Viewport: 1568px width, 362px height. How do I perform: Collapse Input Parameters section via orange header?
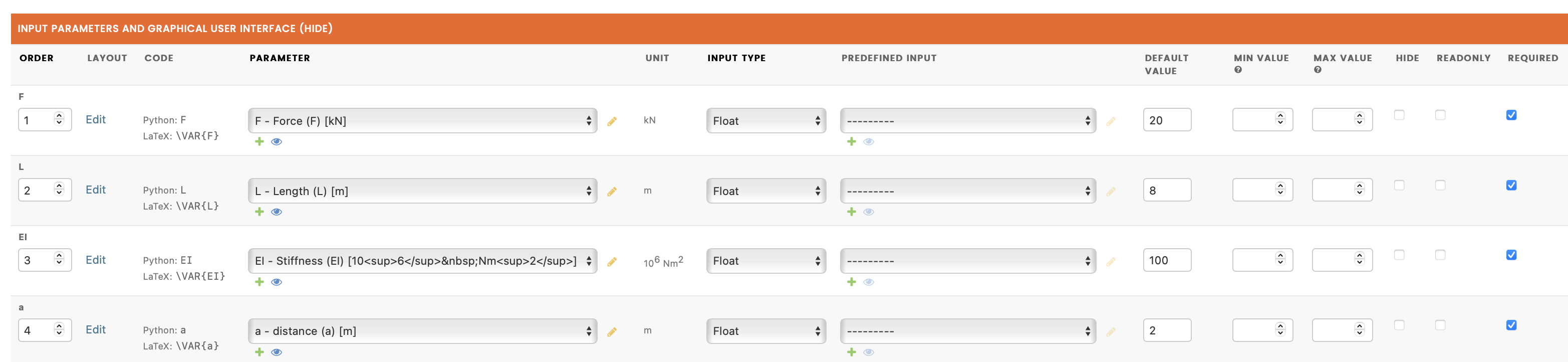[x=175, y=29]
